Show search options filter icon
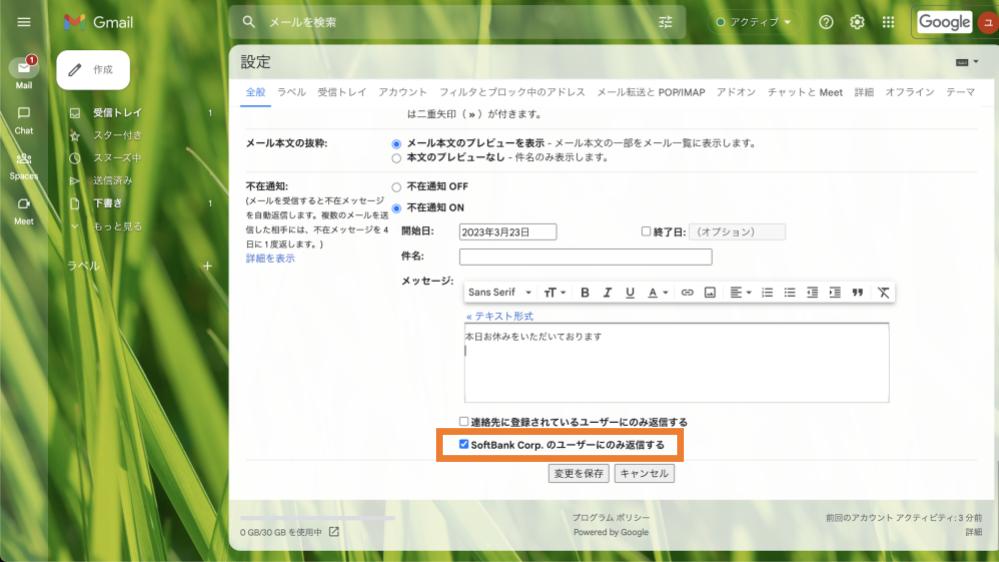Viewport: 999px width, 562px height. pyautogui.click(x=665, y=22)
